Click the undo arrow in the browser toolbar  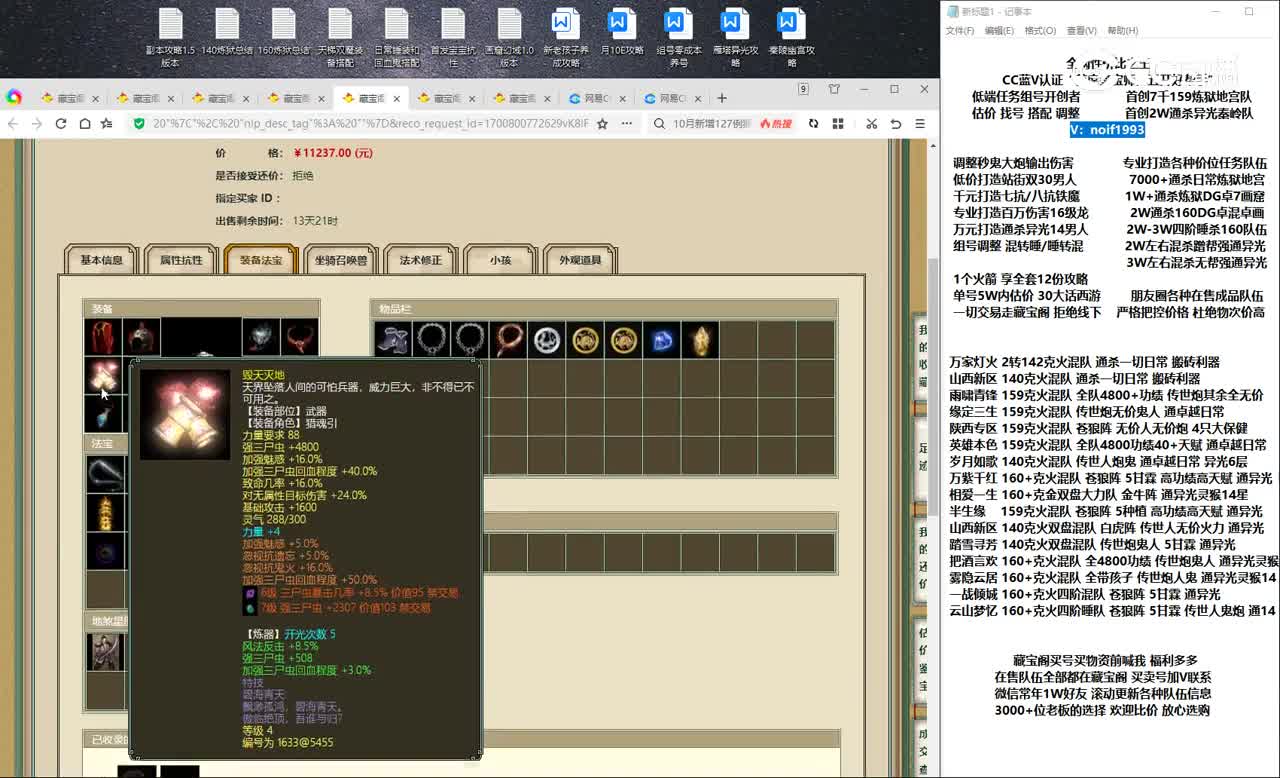pyautogui.click(x=895, y=123)
